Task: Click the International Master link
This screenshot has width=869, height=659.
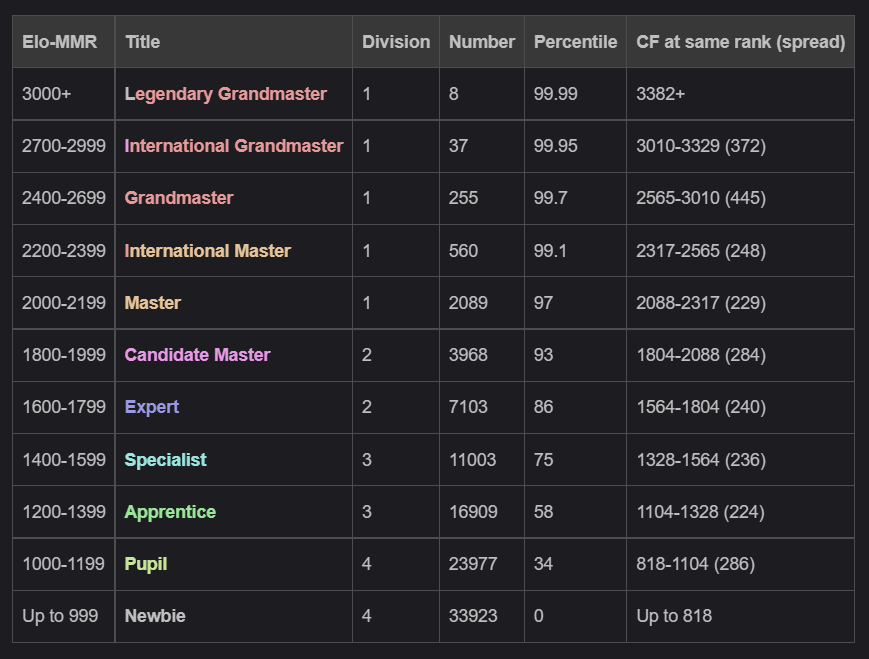Action: [207, 251]
